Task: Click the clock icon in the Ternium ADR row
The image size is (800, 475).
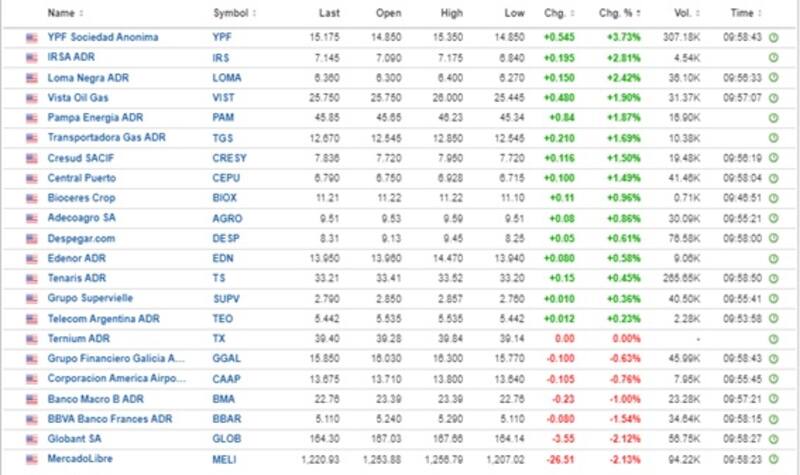Action: 773,339
